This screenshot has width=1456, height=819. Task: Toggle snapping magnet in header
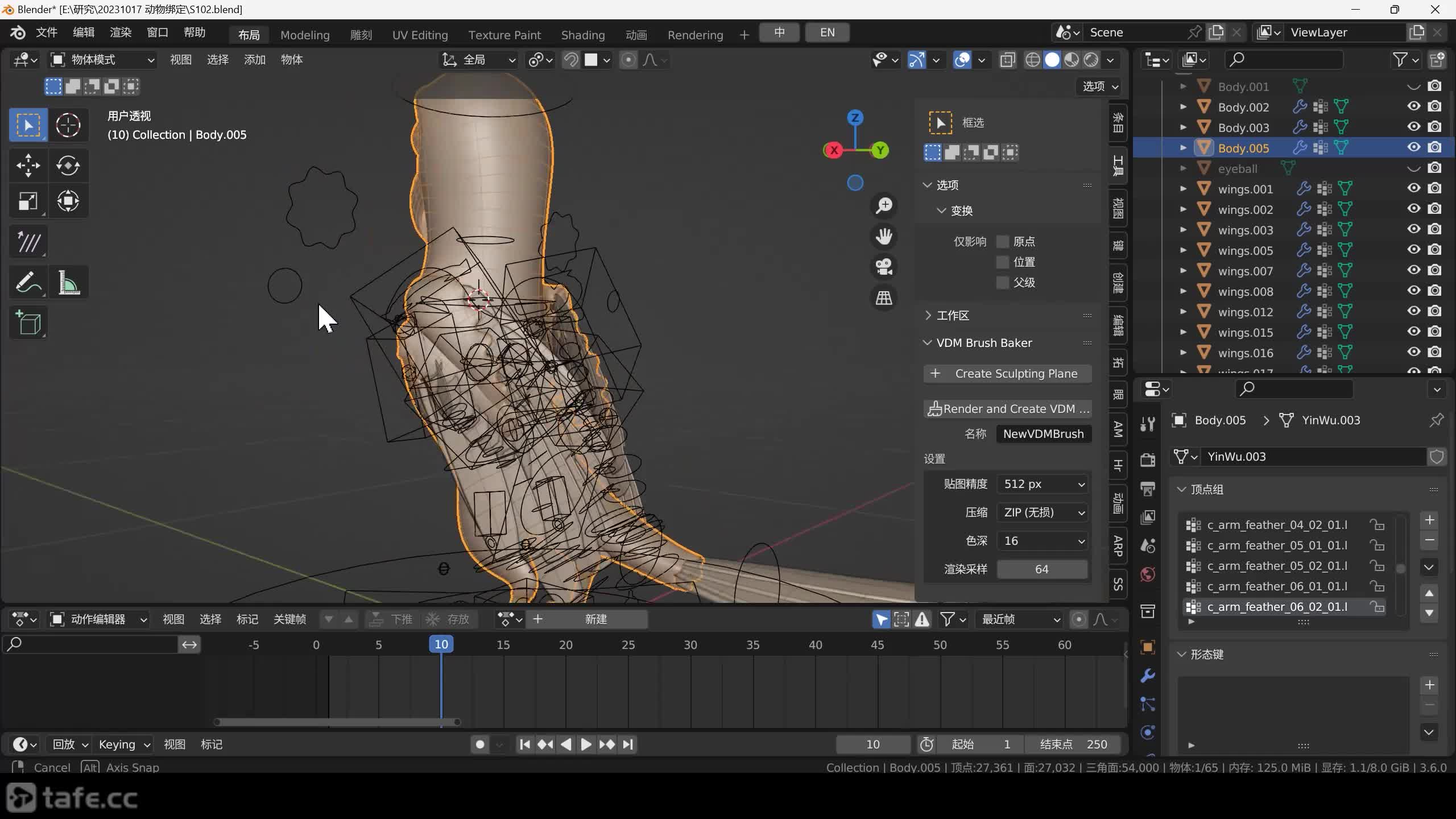click(x=571, y=60)
